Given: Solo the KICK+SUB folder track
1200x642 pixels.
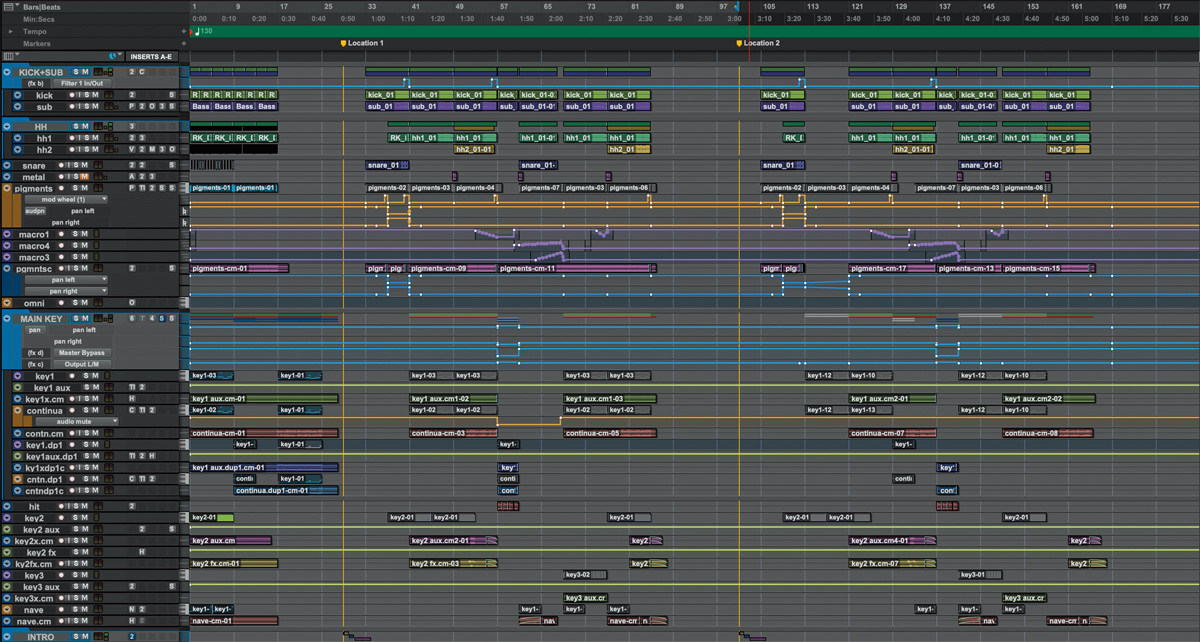Looking at the screenshot, I should click(75, 72).
